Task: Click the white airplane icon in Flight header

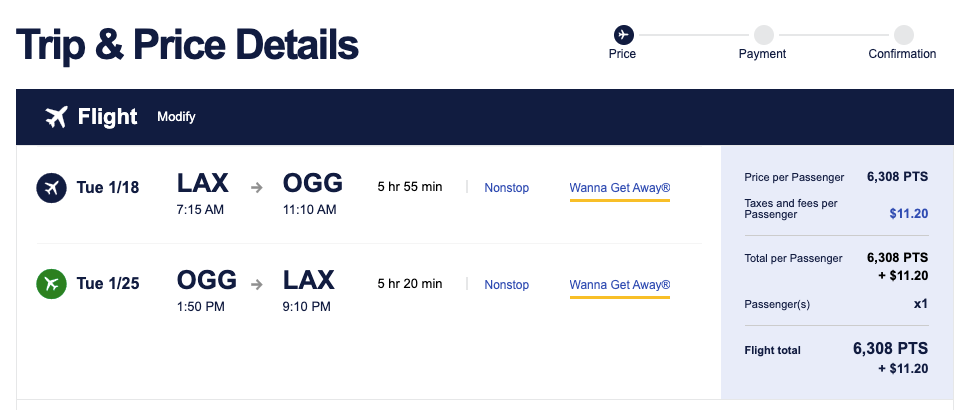Action: 56,117
